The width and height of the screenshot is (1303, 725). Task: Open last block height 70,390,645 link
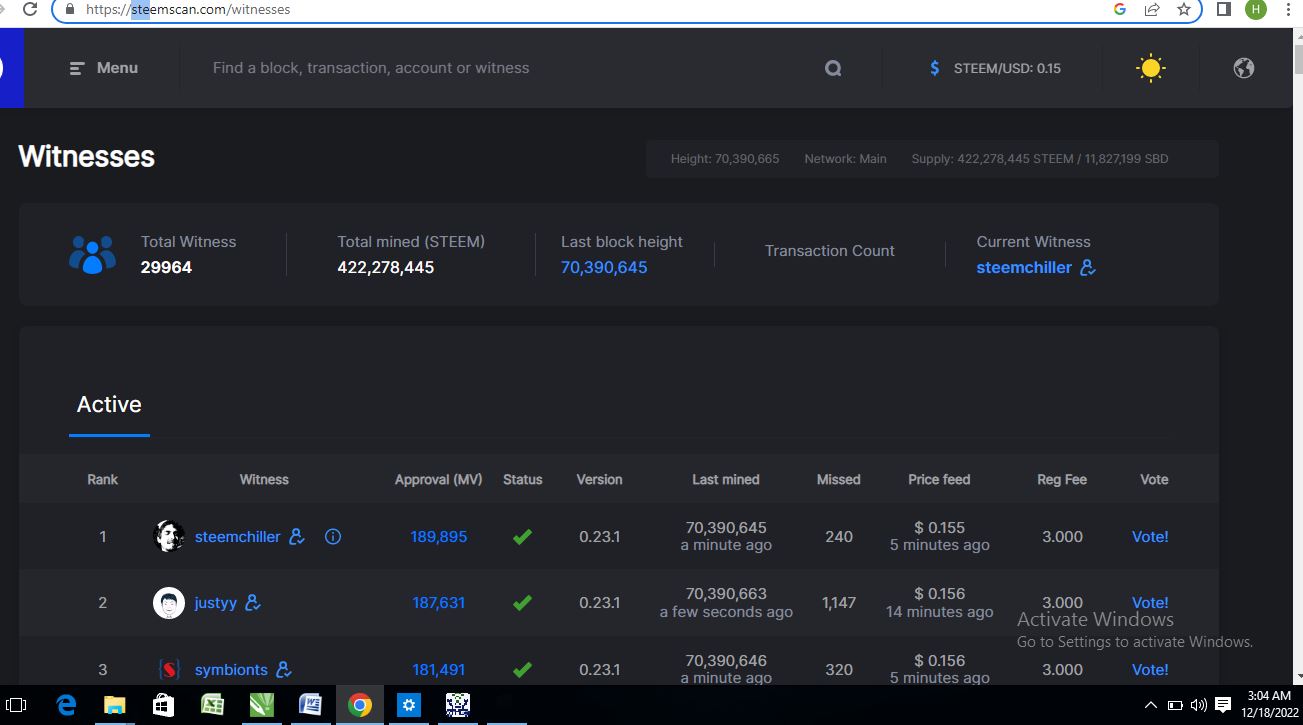tap(604, 268)
